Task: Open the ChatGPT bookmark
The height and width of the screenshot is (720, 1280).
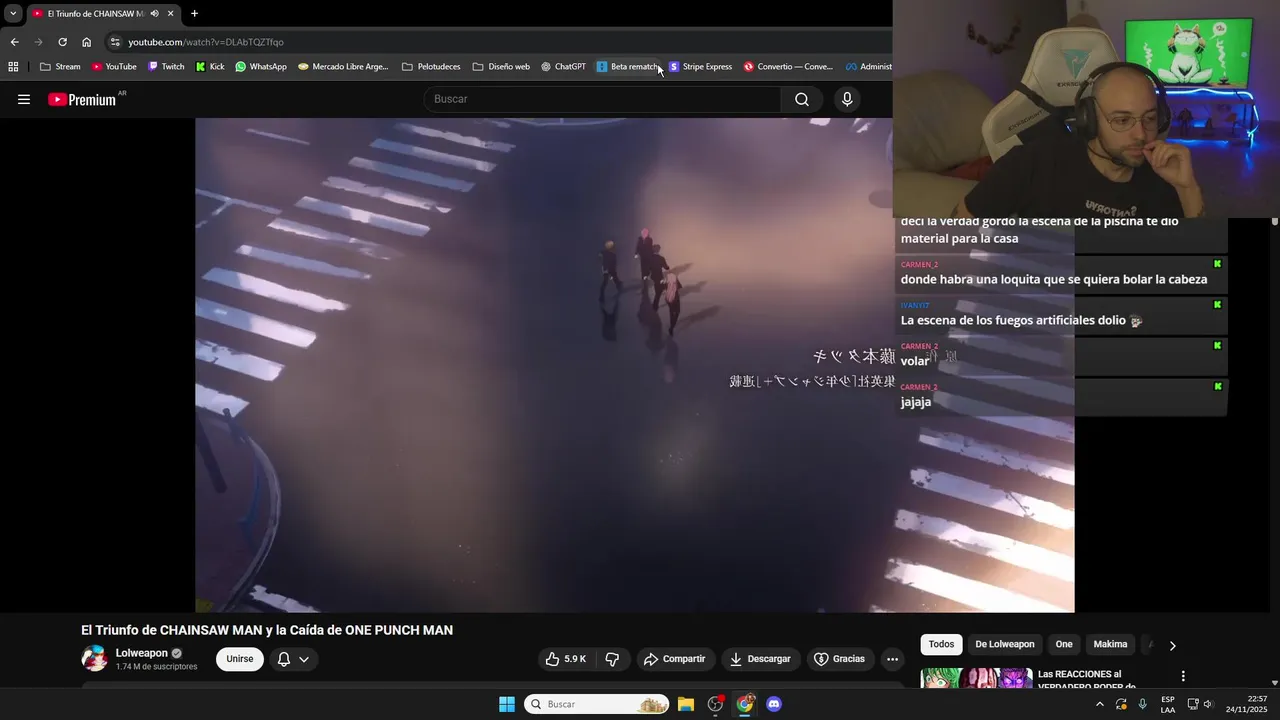Action: point(563,67)
